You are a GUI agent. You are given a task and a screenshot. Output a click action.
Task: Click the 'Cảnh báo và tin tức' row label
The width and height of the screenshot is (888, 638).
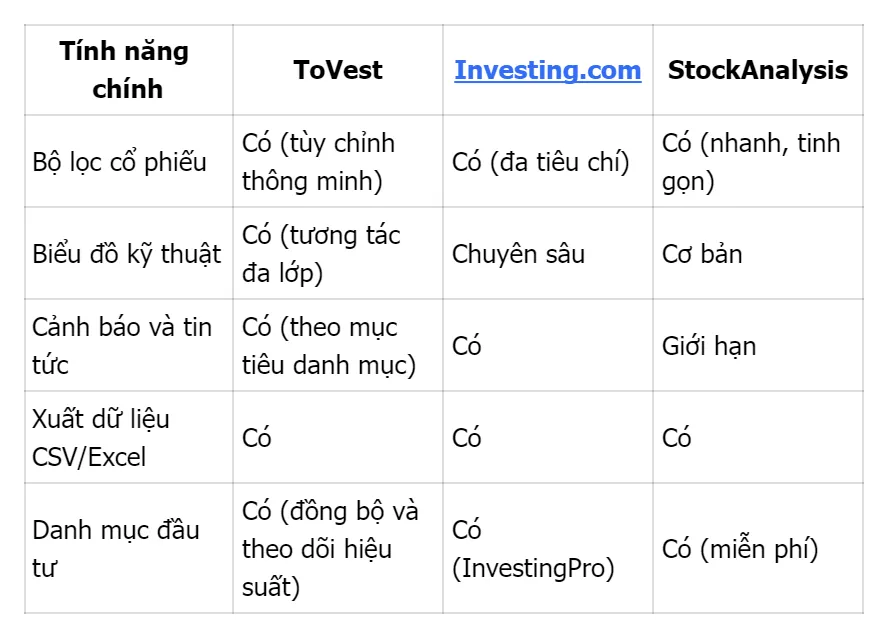122,346
